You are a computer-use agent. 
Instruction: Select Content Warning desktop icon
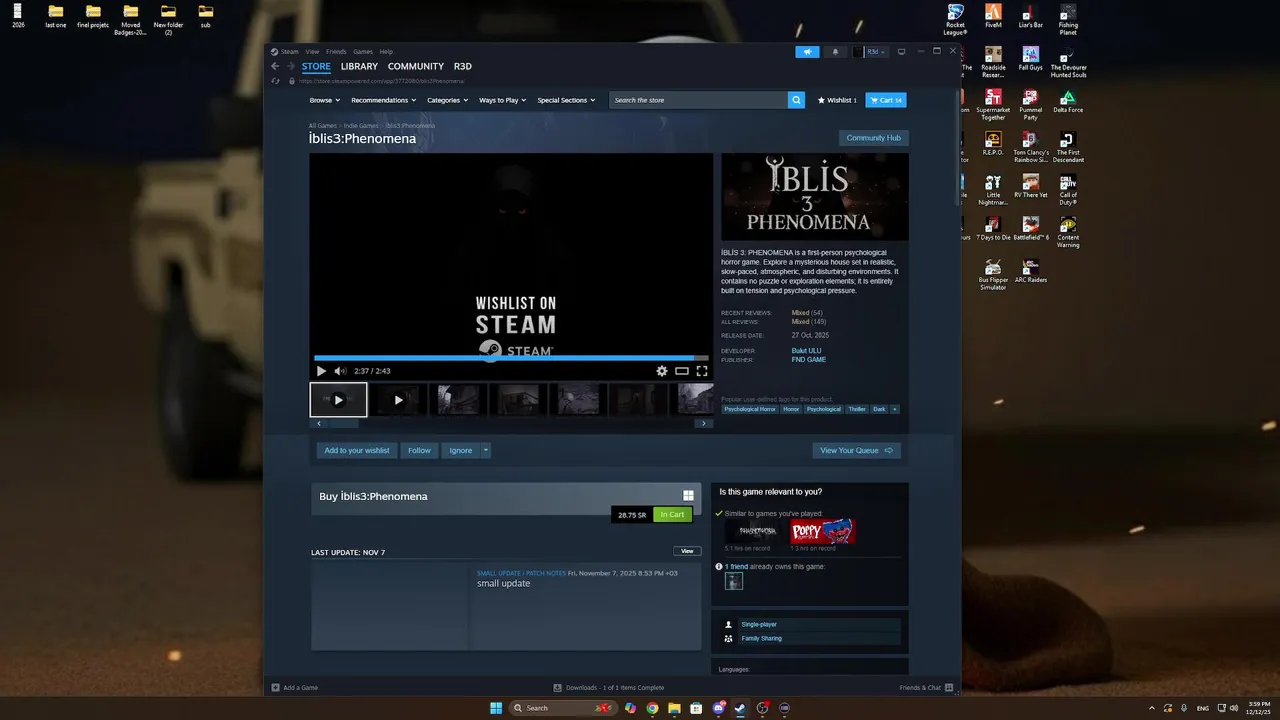click(x=1068, y=232)
